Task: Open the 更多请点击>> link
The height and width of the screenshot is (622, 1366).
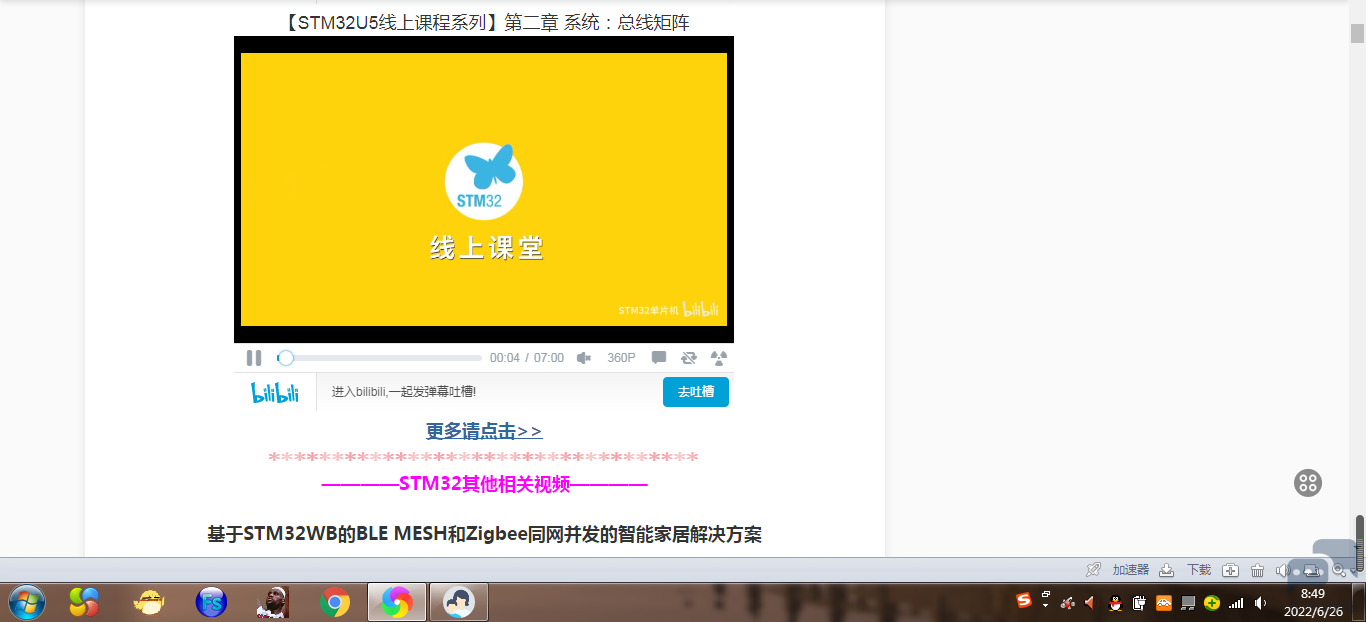Action: (484, 431)
